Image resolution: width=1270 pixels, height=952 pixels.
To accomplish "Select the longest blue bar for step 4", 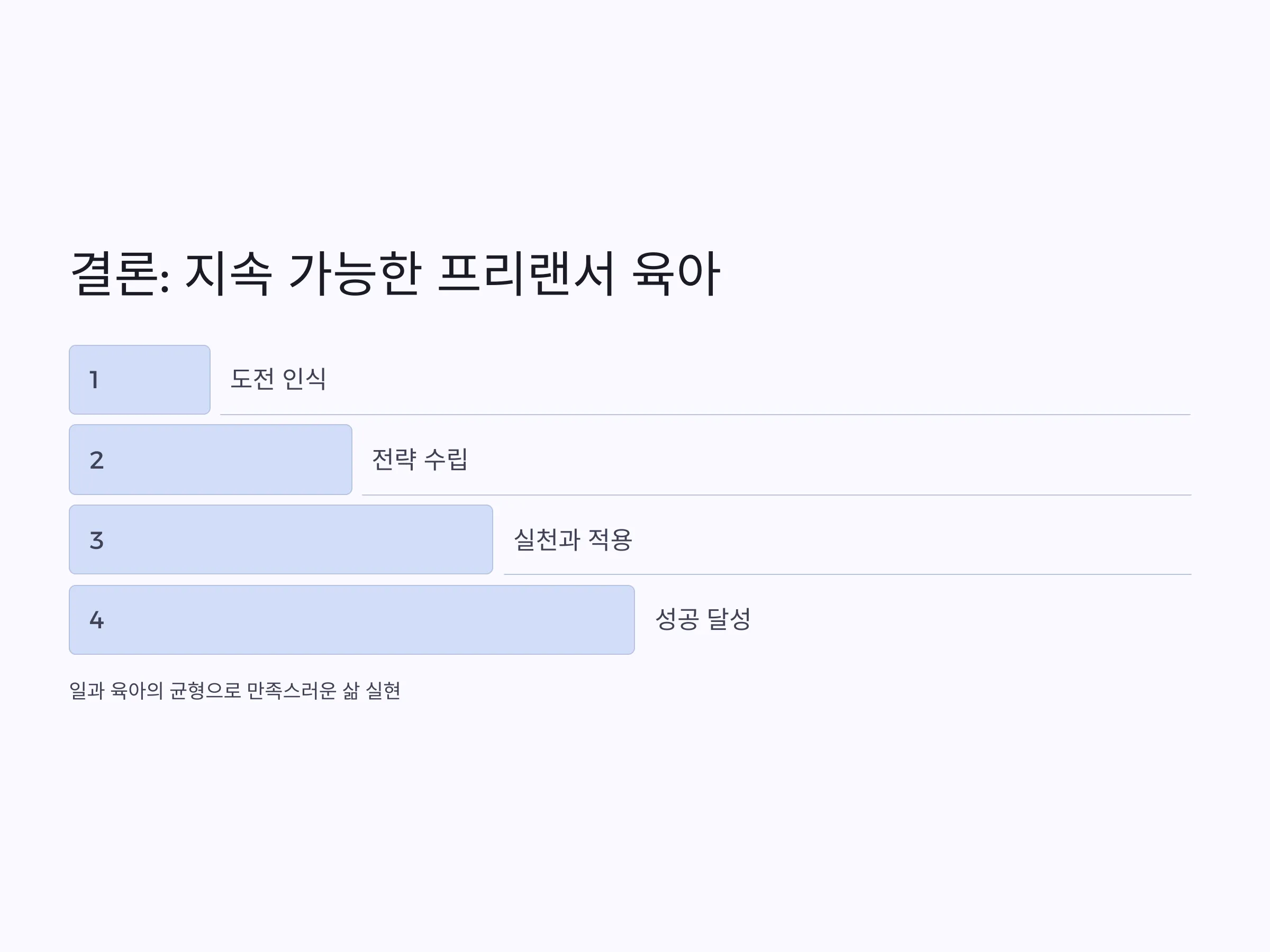I will 352,620.
